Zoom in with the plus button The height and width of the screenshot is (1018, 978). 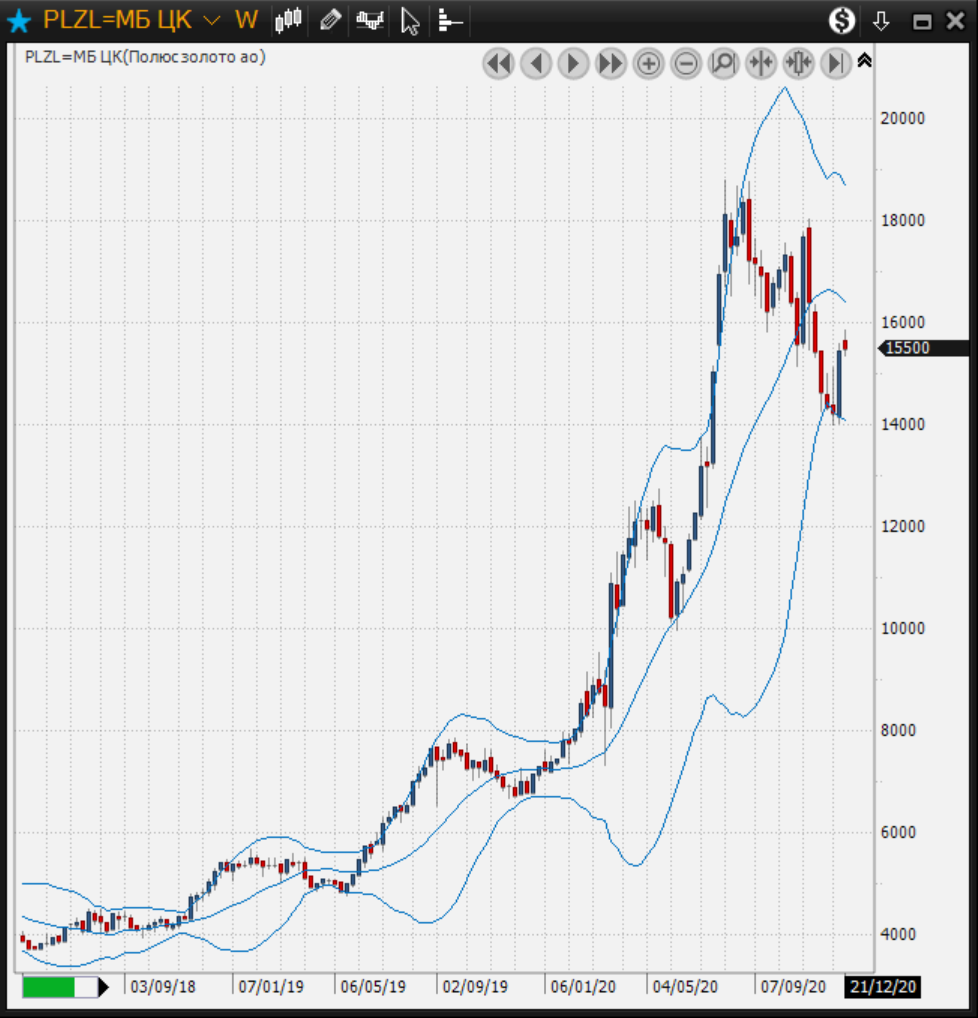pos(648,64)
